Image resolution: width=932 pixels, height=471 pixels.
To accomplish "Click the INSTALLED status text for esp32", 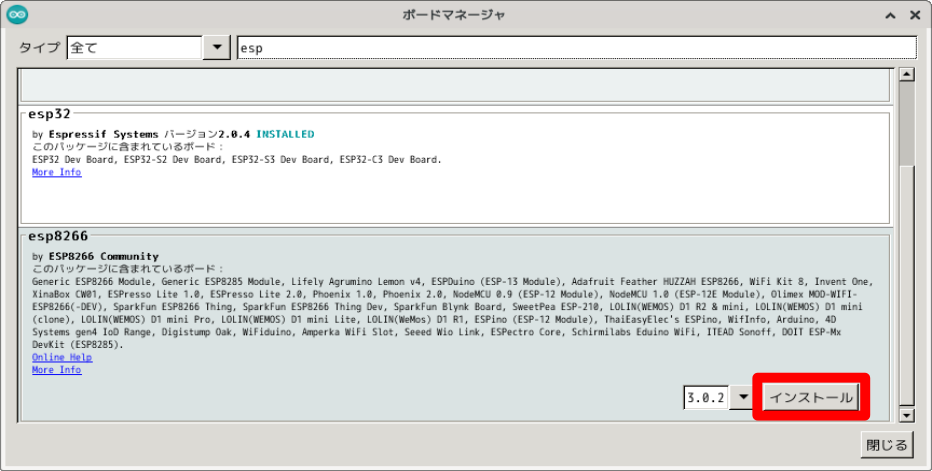I will (x=285, y=134).
